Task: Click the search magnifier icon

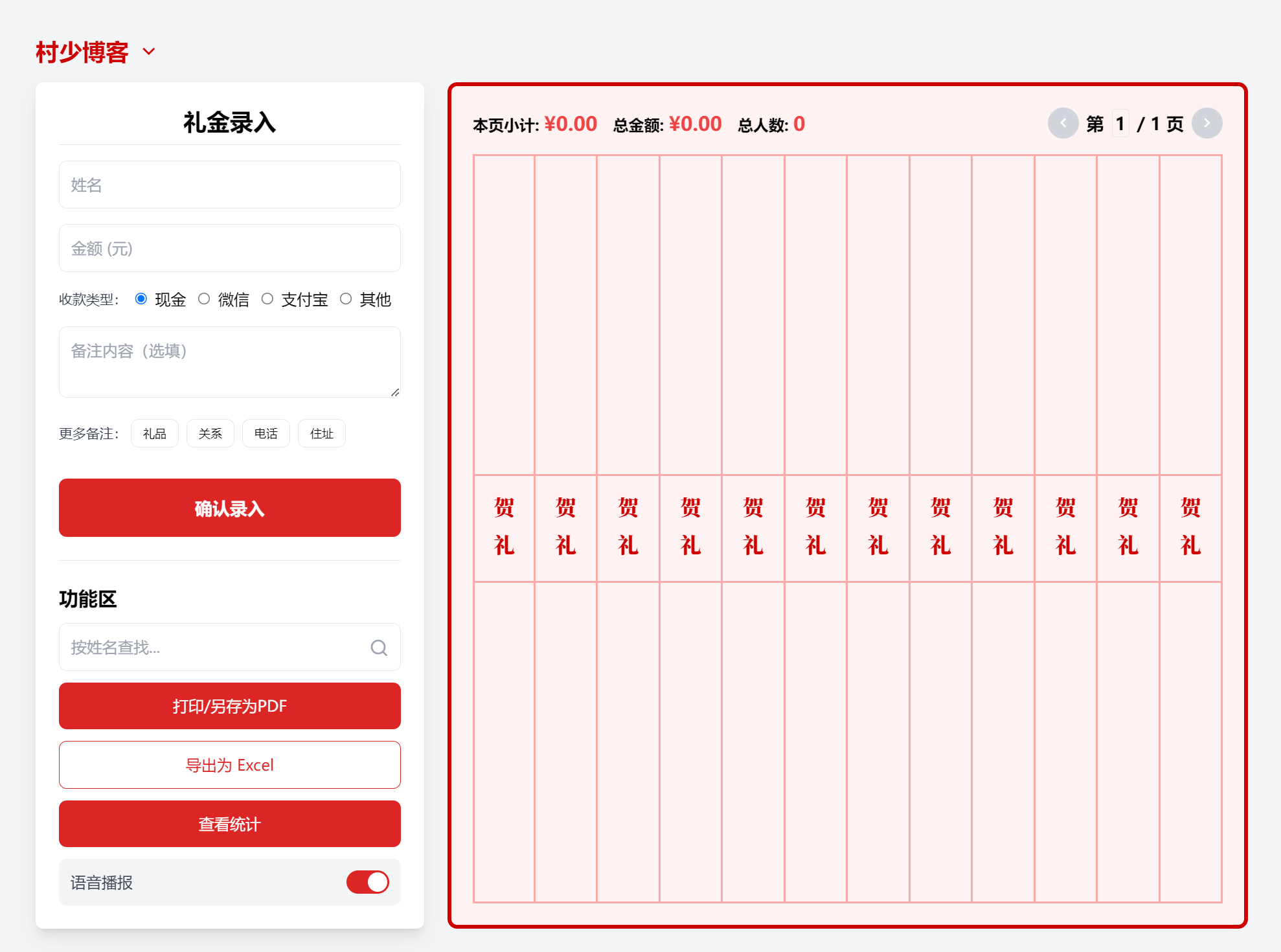Action: 379,647
